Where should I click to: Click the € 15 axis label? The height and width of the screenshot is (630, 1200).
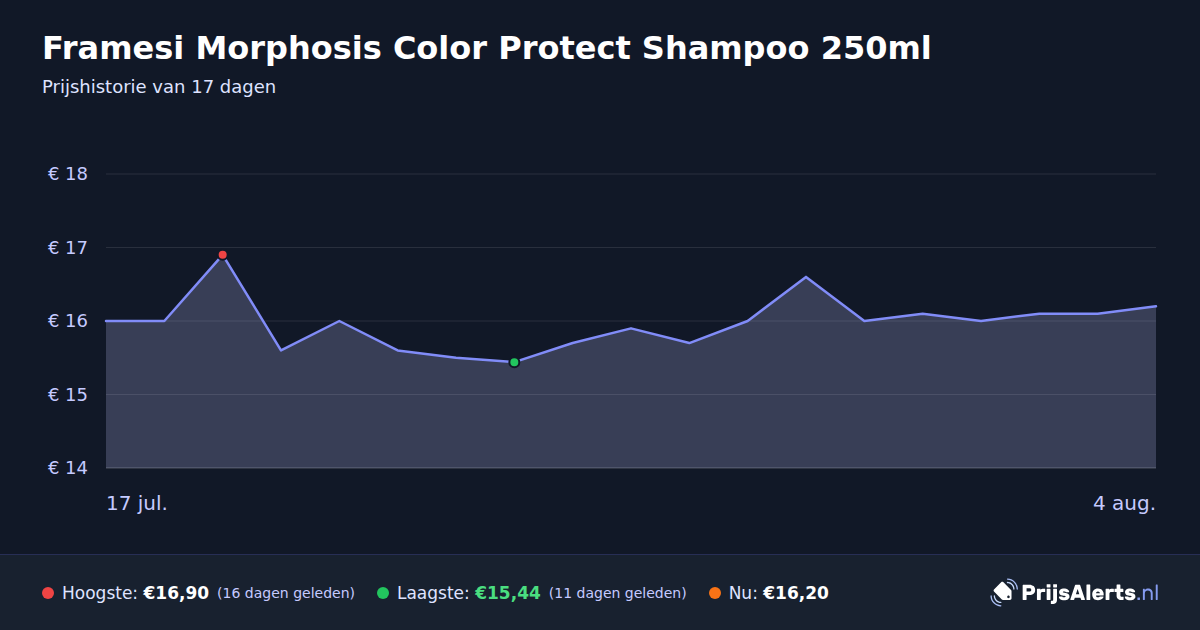(x=68, y=395)
